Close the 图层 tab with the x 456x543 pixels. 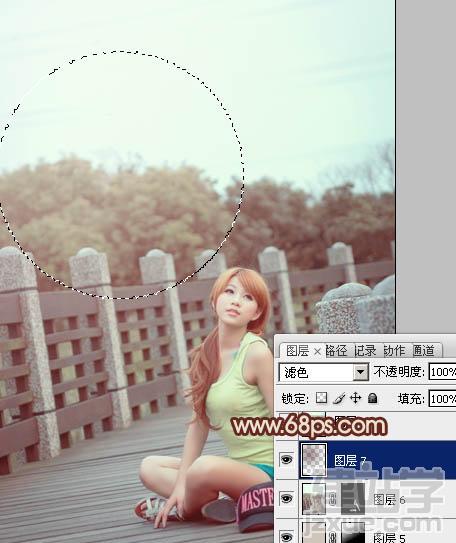click(x=317, y=352)
